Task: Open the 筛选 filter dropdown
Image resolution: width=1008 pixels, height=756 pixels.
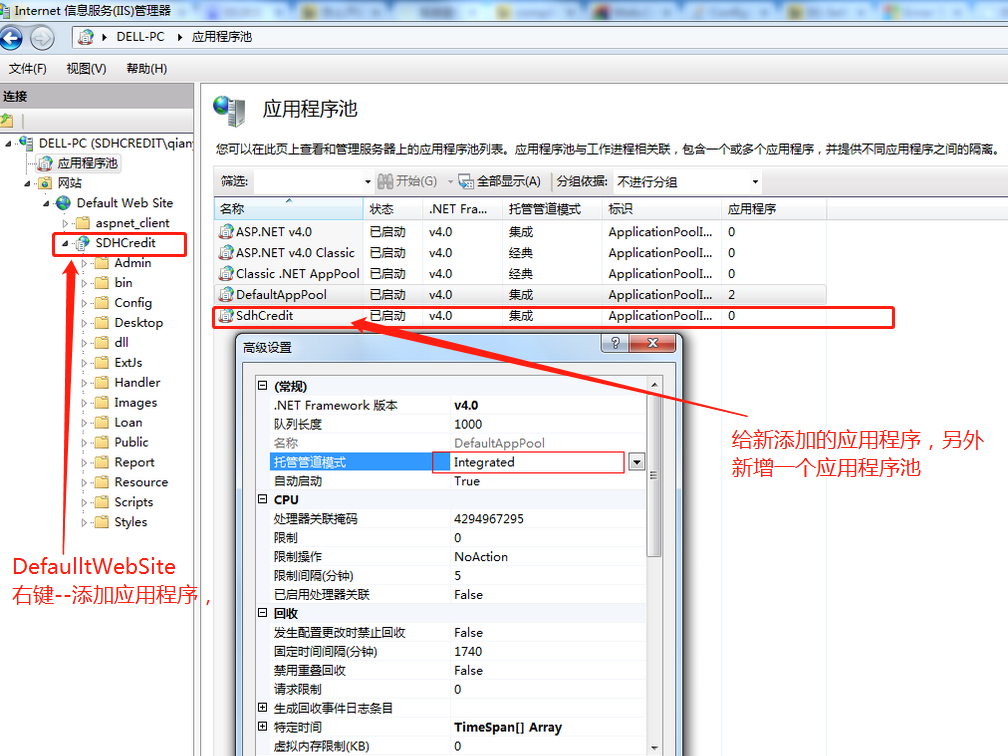Action: 368,182
